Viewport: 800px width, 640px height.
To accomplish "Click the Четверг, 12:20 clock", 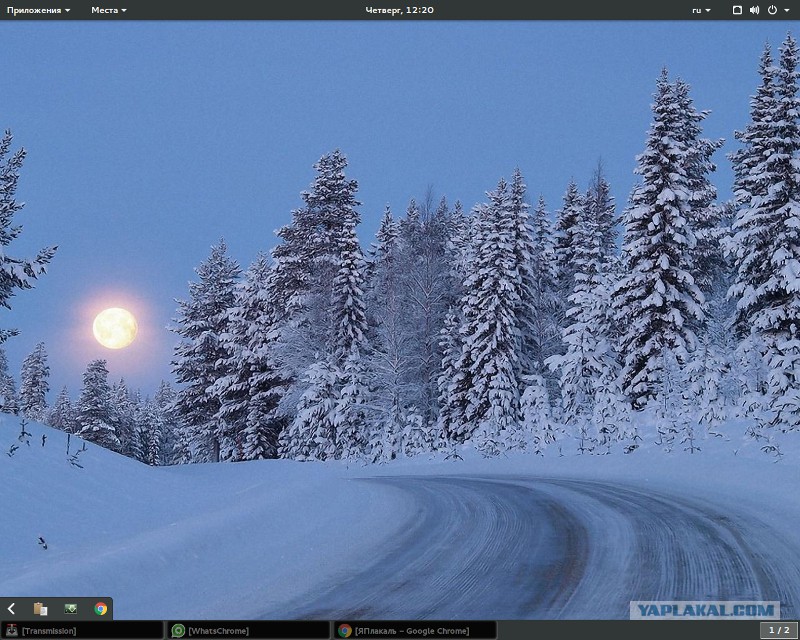I will pyautogui.click(x=399, y=10).
